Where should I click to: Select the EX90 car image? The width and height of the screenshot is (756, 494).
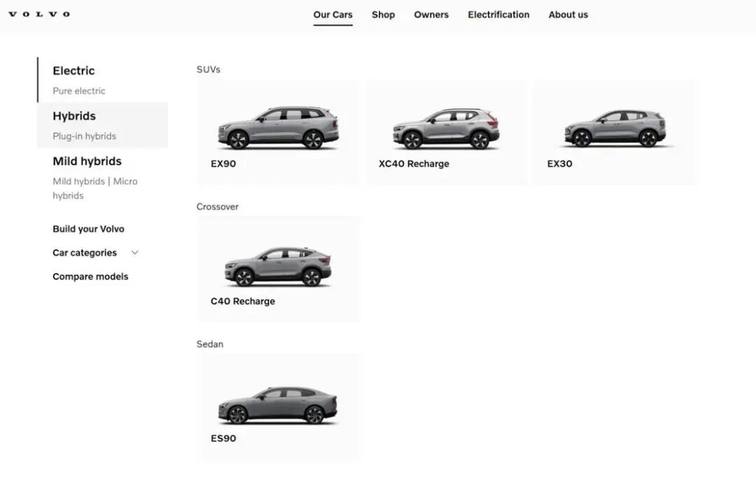pyautogui.click(x=278, y=127)
